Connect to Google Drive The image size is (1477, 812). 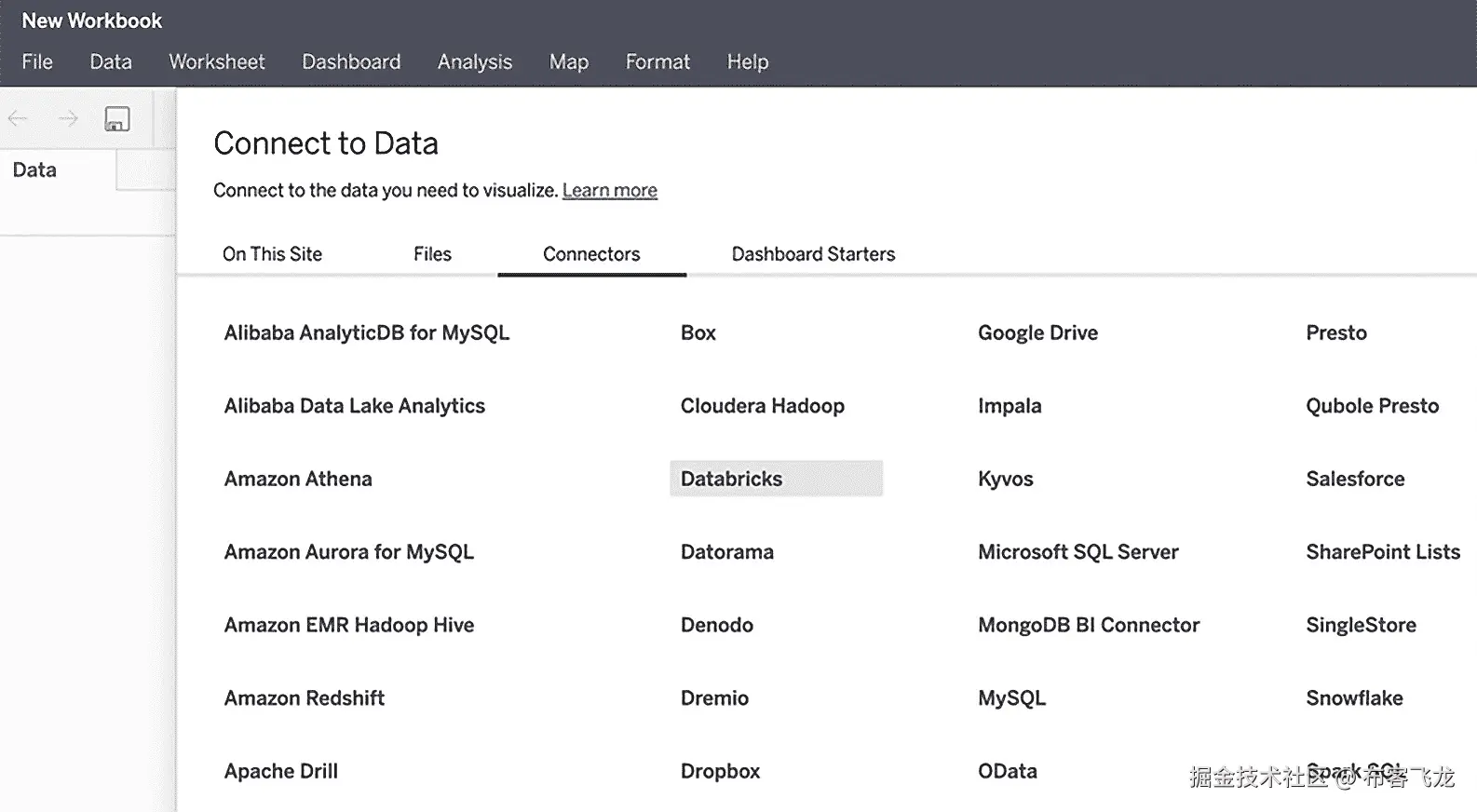pos(1037,332)
